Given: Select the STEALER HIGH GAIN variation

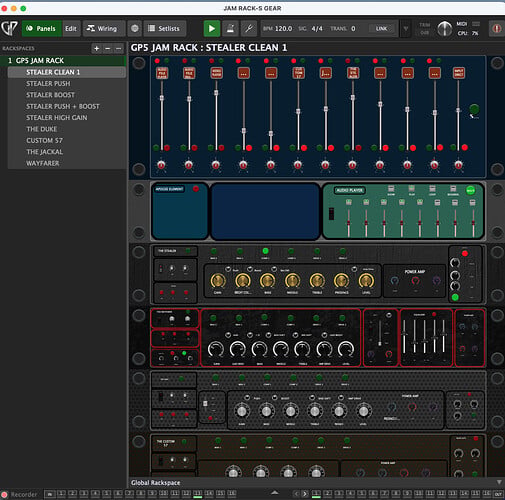Looking at the screenshot, I should pyautogui.click(x=67, y=118).
